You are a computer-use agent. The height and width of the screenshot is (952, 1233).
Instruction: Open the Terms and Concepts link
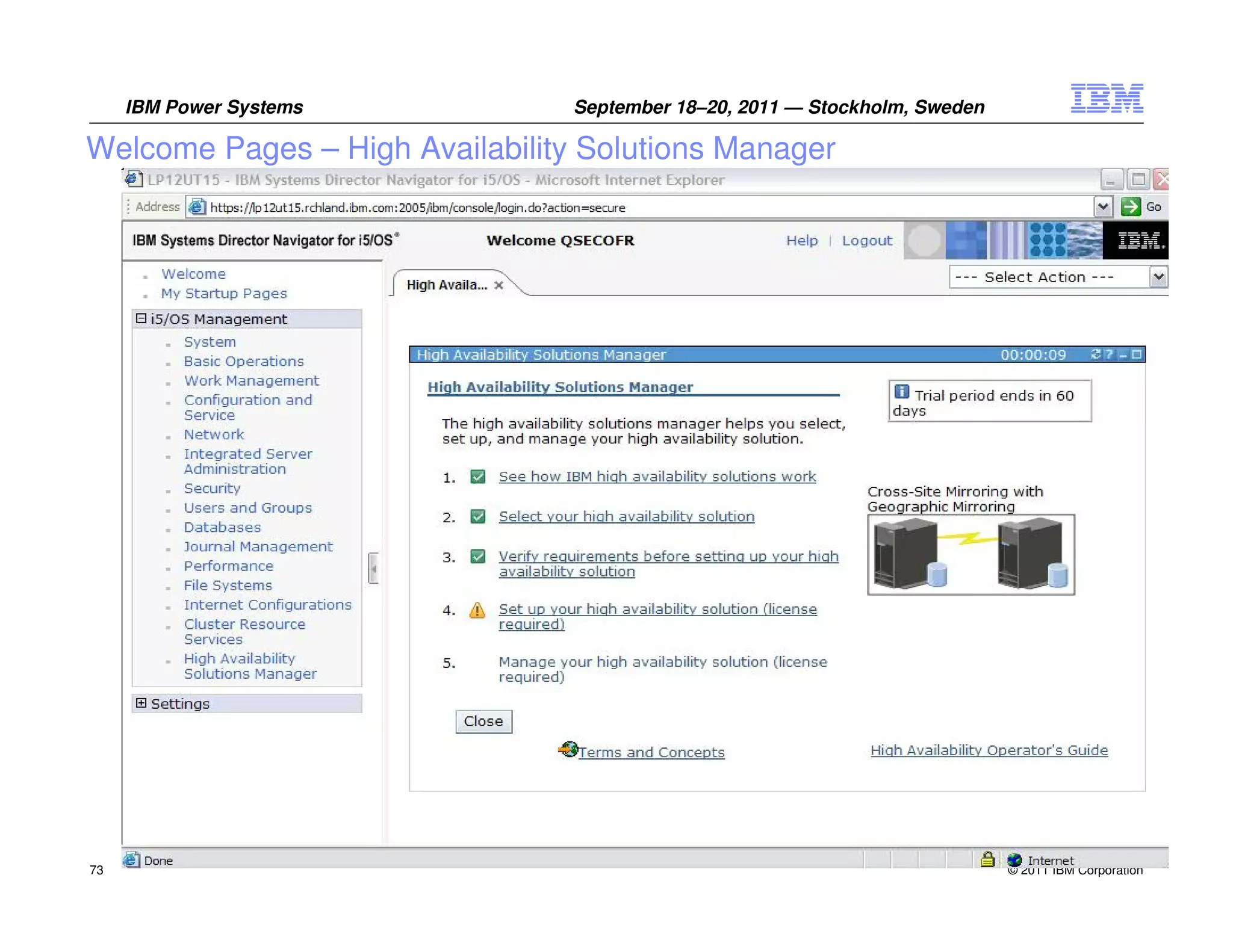(651, 752)
